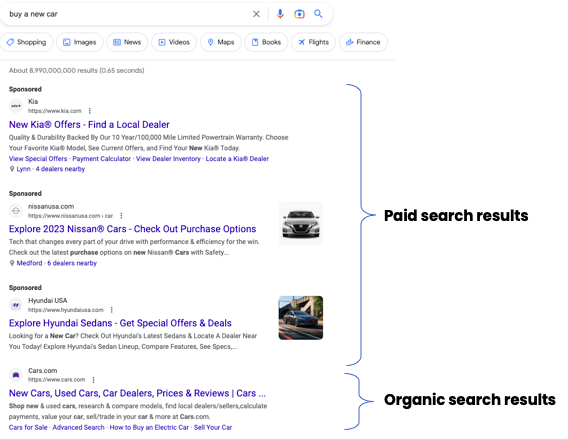Follow the 'View Special Offers' Kia sitelink
568x440 pixels.
click(x=38, y=159)
